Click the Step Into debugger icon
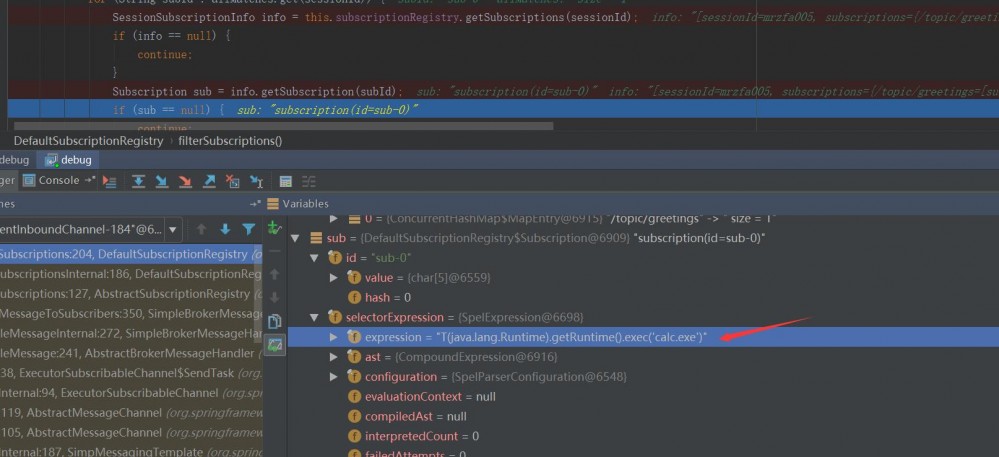Viewport: 999px width, 457px height. [x=162, y=182]
